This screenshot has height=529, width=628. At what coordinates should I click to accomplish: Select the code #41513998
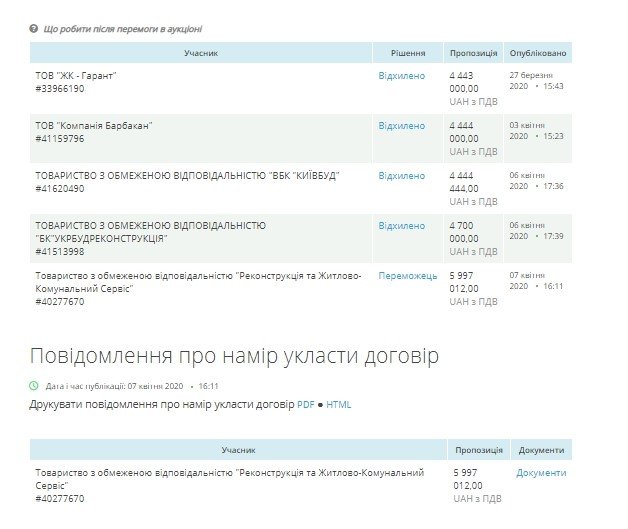pyautogui.click(x=60, y=251)
